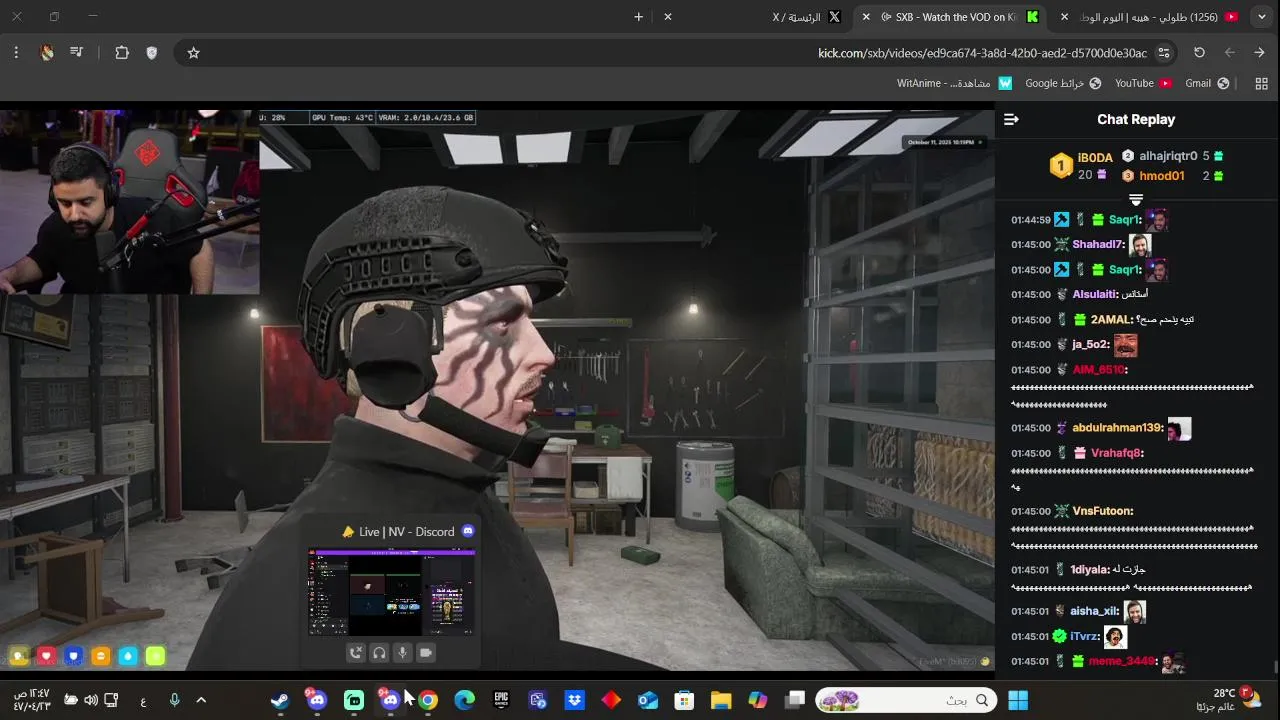
Task: Open Microsoft Store from taskbar
Action: pyautogui.click(x=684, y=700)
